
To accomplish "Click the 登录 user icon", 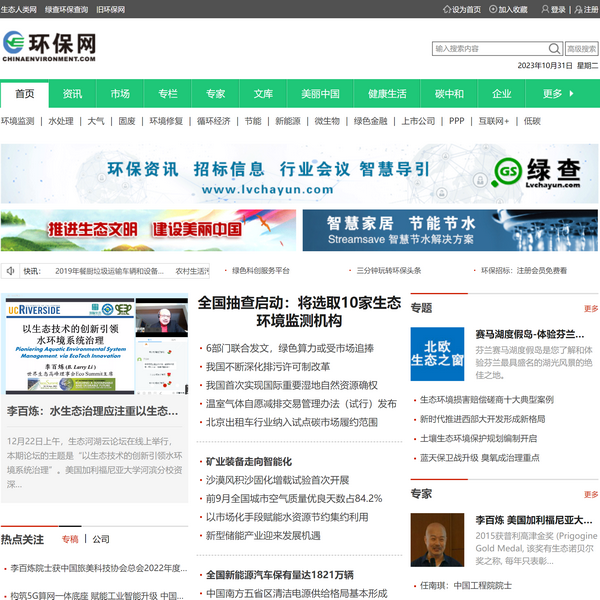I will [545, 9].
